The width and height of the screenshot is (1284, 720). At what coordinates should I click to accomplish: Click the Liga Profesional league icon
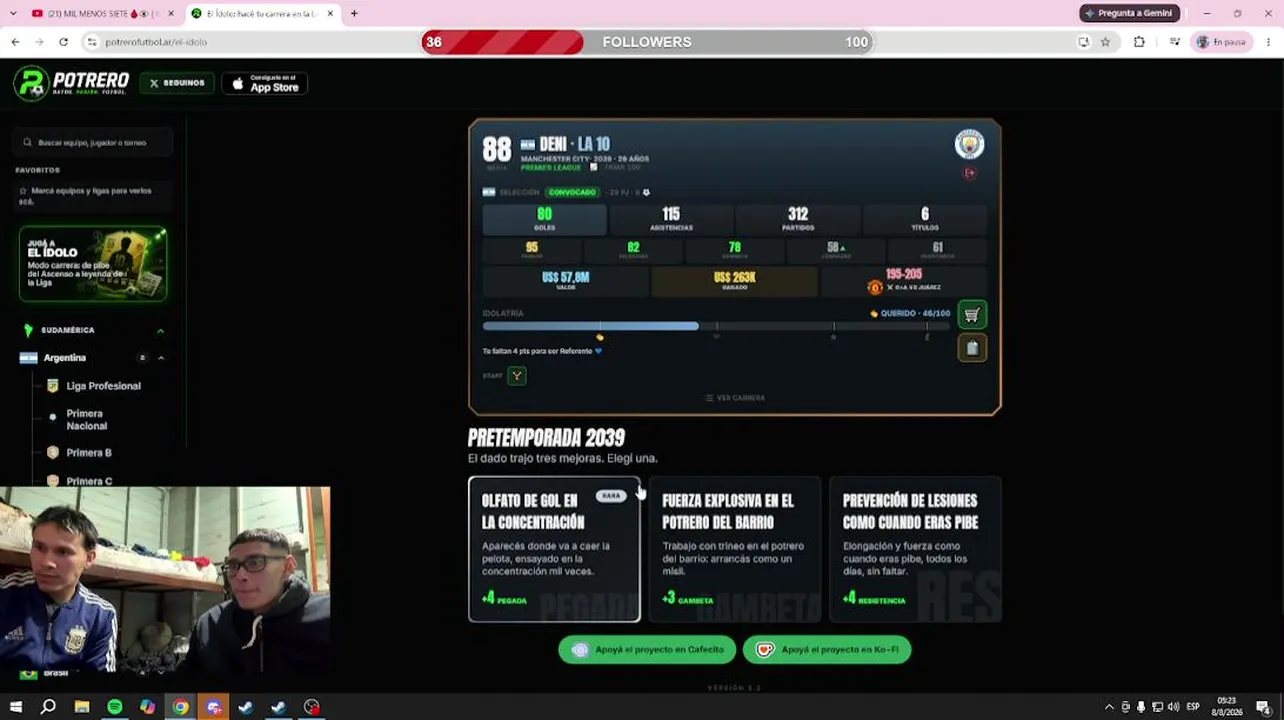click(53, 386)
